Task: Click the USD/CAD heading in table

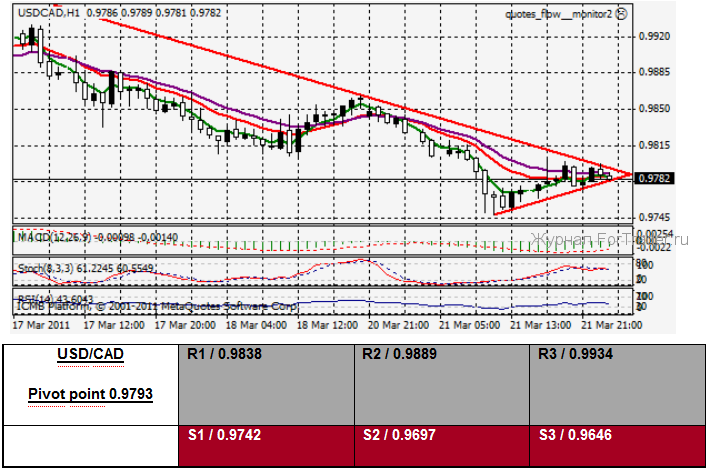Action: tap(90, 356)
